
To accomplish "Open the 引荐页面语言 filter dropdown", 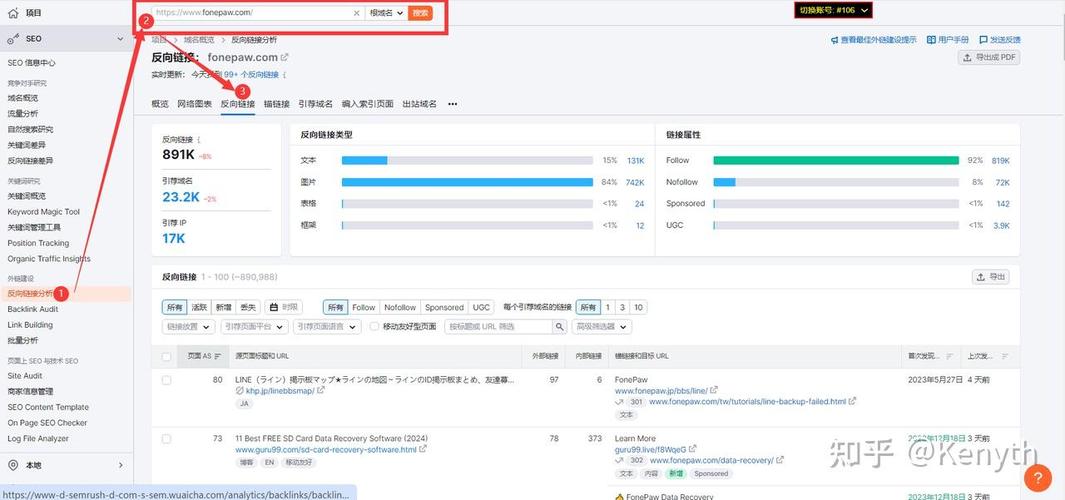I will (327, 327).
